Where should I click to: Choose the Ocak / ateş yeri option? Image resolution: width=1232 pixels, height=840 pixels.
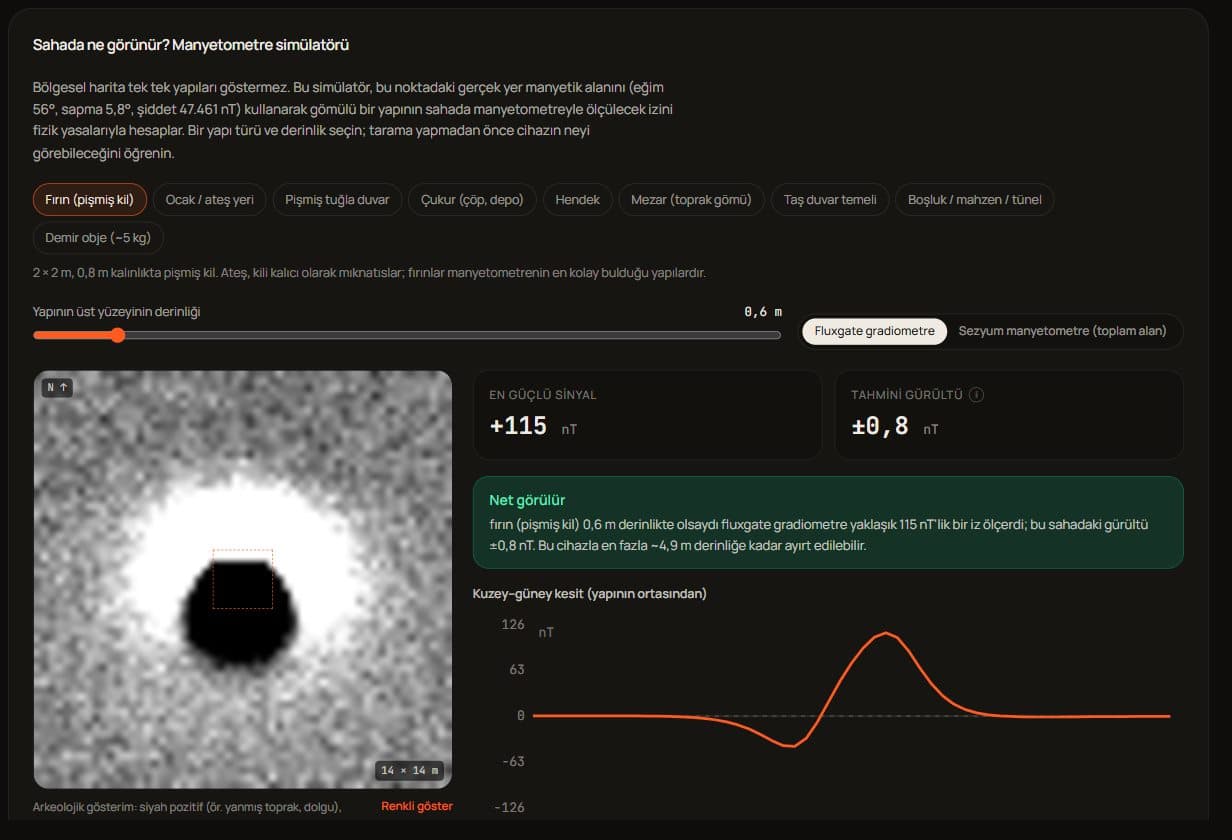210,199
